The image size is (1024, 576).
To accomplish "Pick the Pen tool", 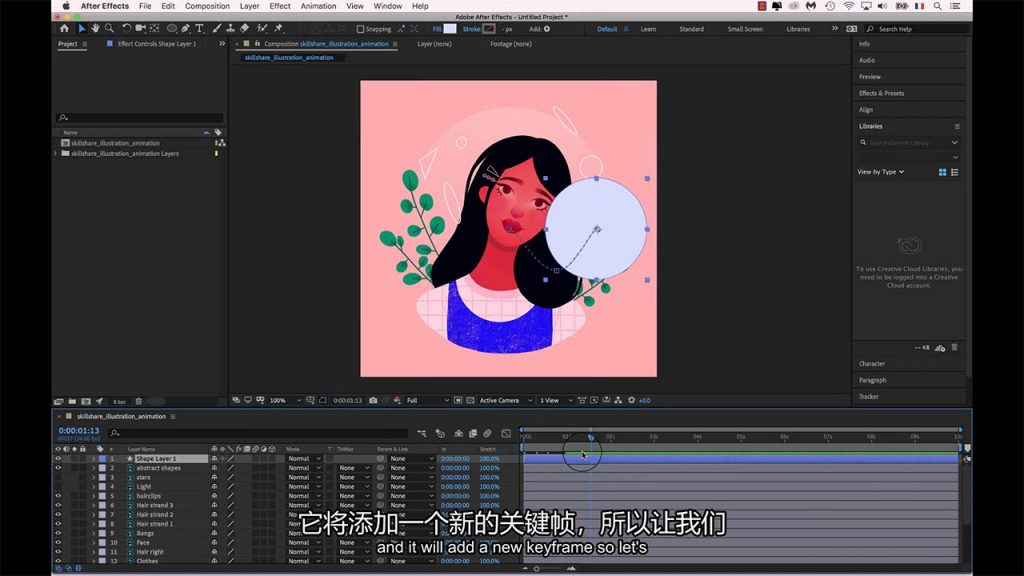I will point(186,29).
